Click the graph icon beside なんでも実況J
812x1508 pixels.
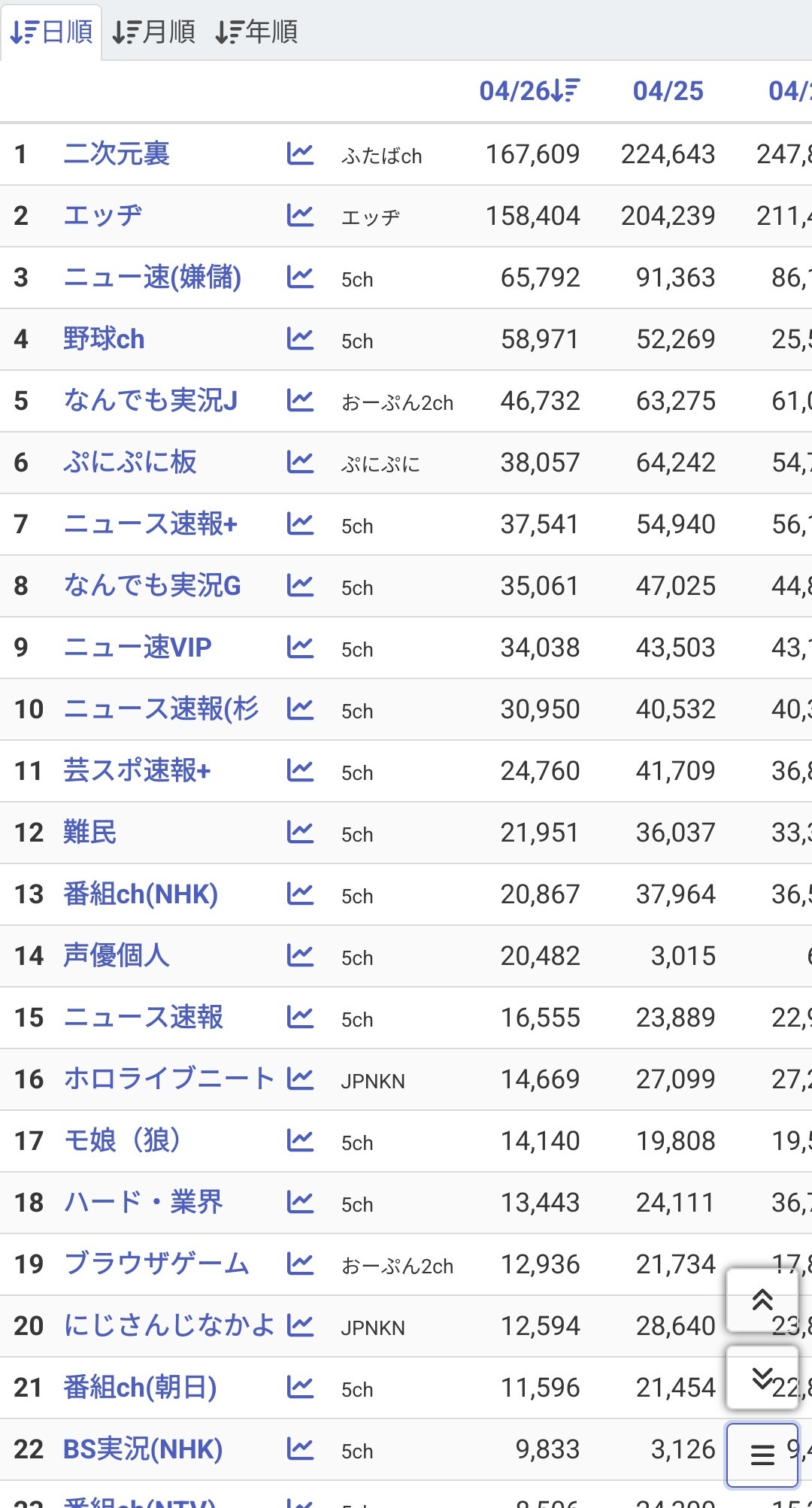click(x=300, y=401)
